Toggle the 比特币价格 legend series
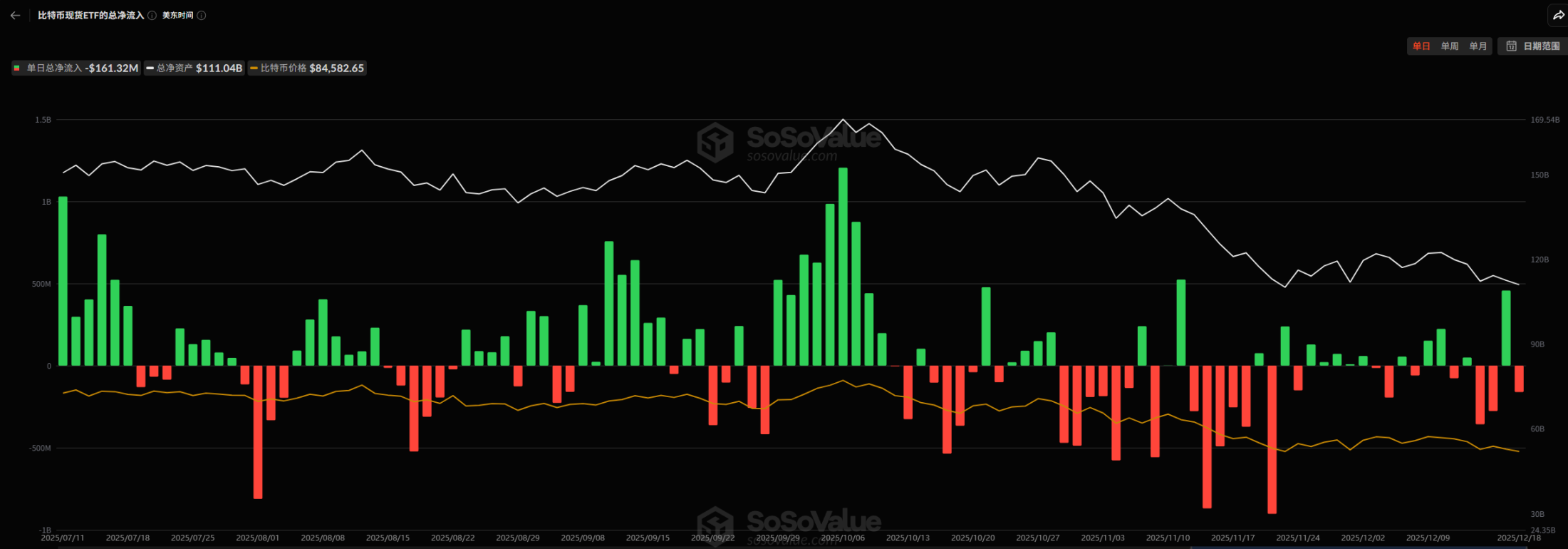Image resolution: width=1568 pixels, height=549 pixels. coord(307,68)
